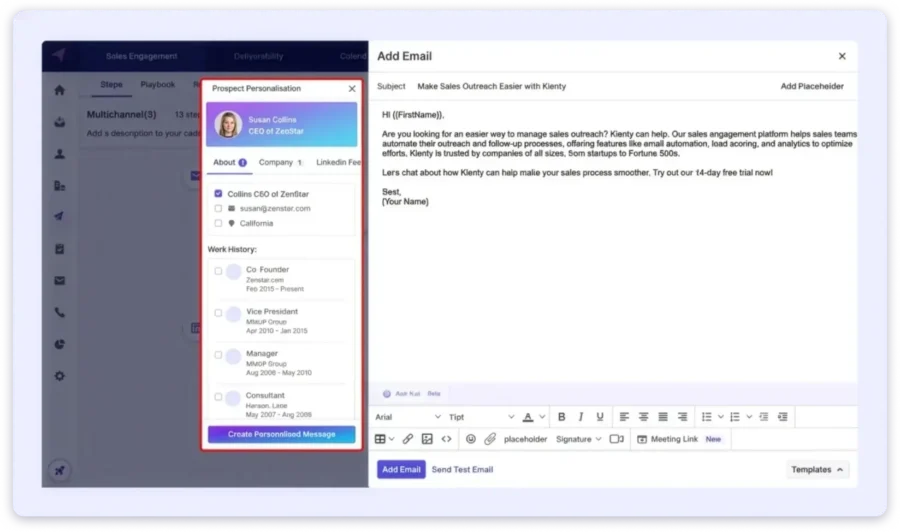Attach a file with the paperclip icon

click(x=490, y=439)
